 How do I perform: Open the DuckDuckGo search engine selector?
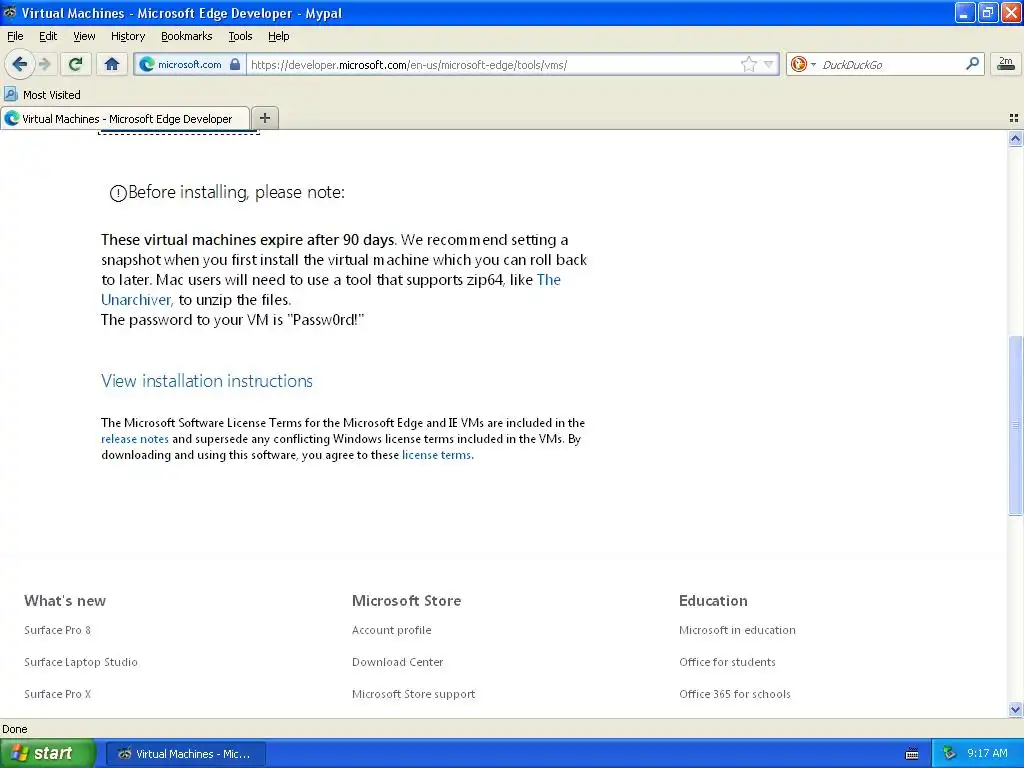803,64
